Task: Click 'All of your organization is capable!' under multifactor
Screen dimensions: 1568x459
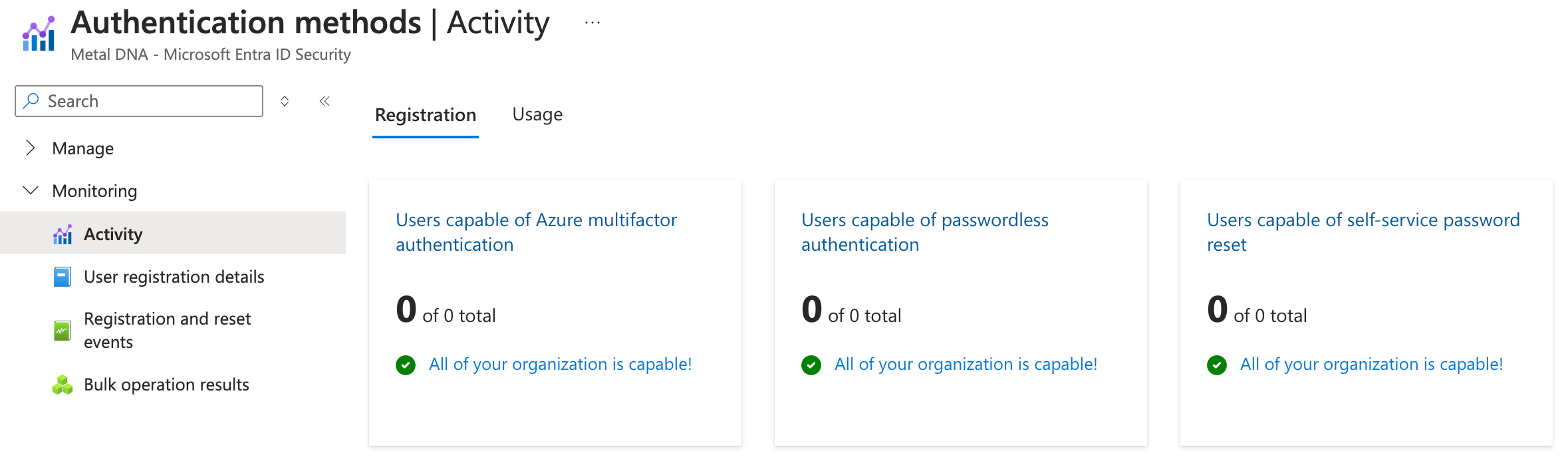Action: pyautogui.click(x=561, y=365)
